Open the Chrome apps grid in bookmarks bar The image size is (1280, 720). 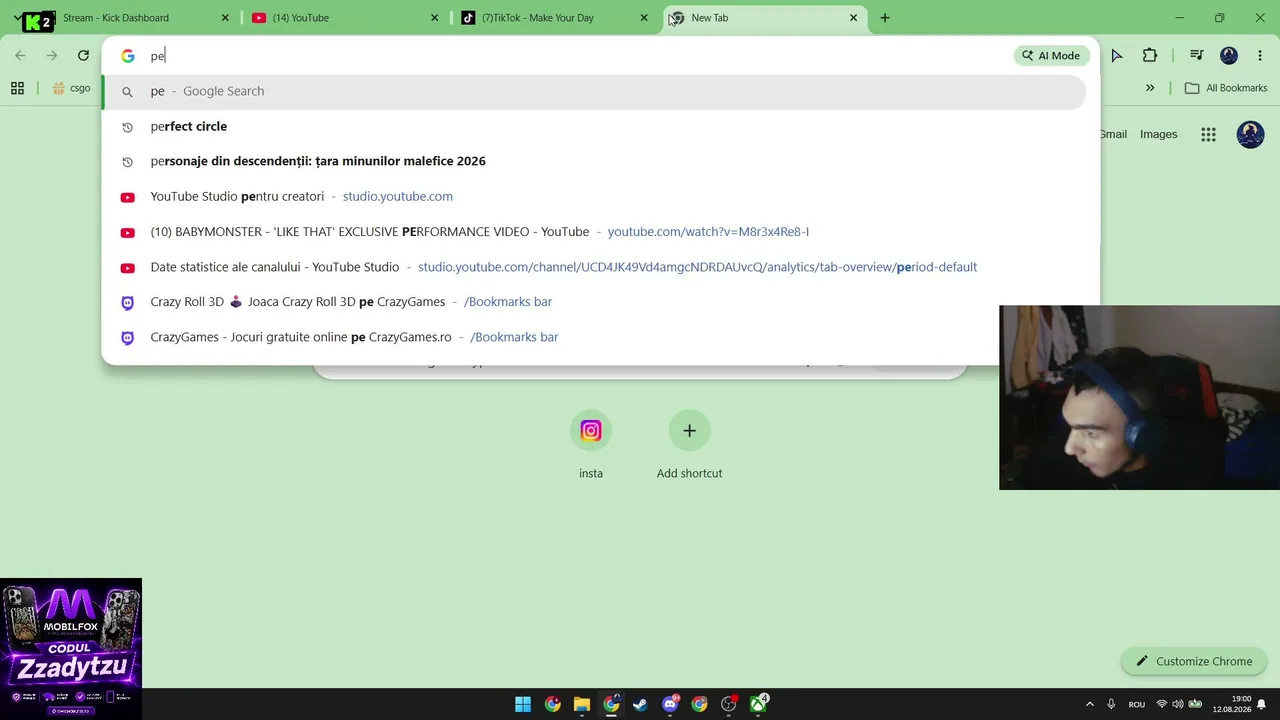[17, 88]
